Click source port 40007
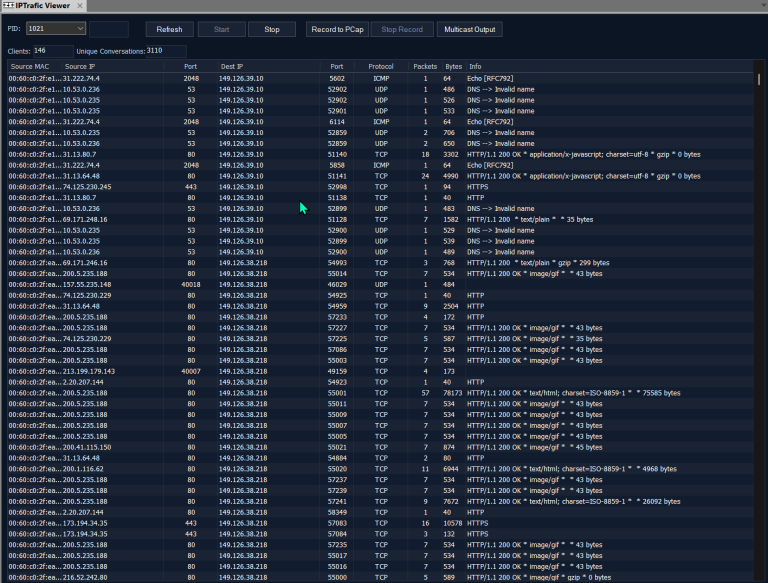 191,371
